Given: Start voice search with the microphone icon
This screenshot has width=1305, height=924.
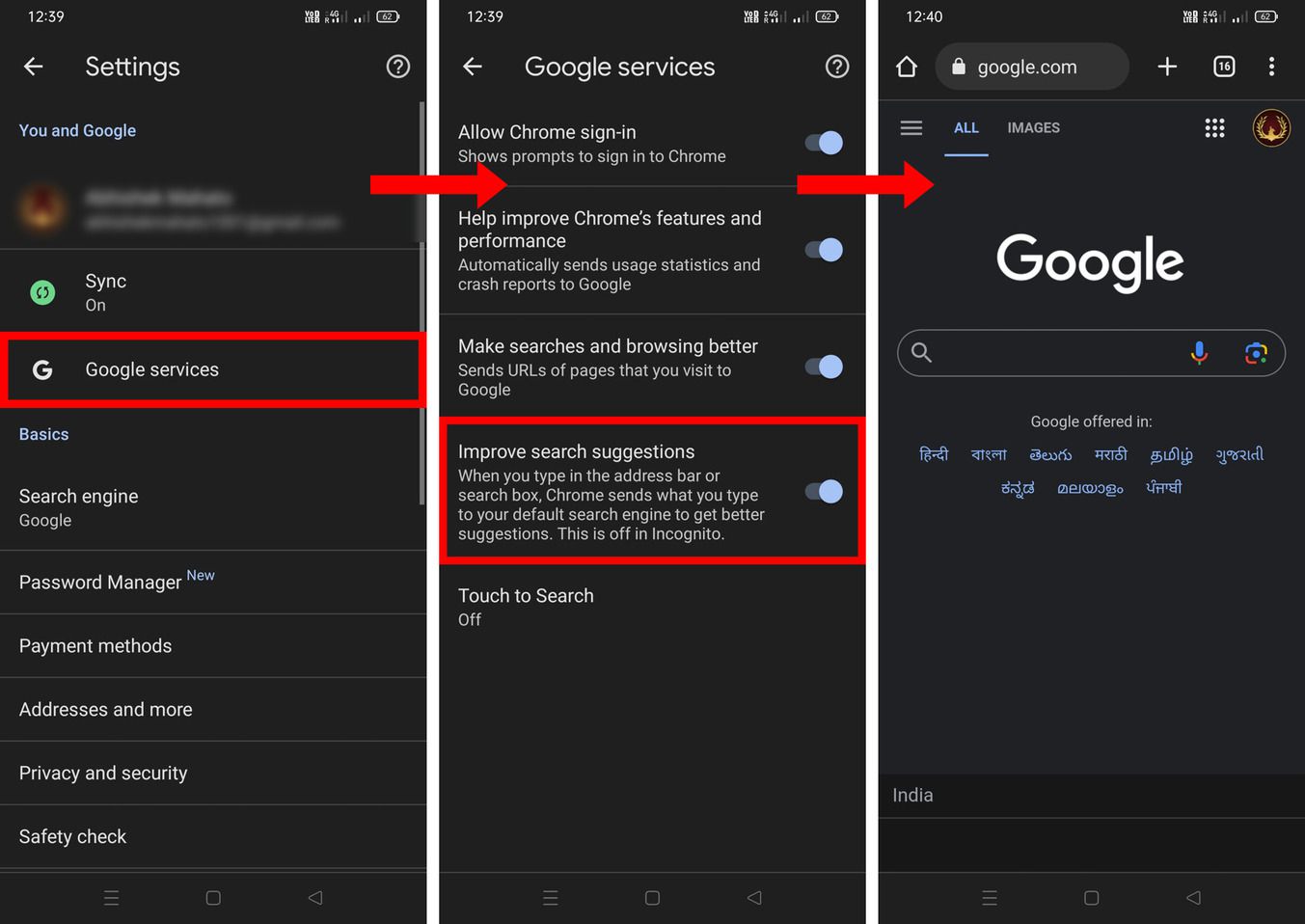Looking at the screenshot, I should [1199, 353].
